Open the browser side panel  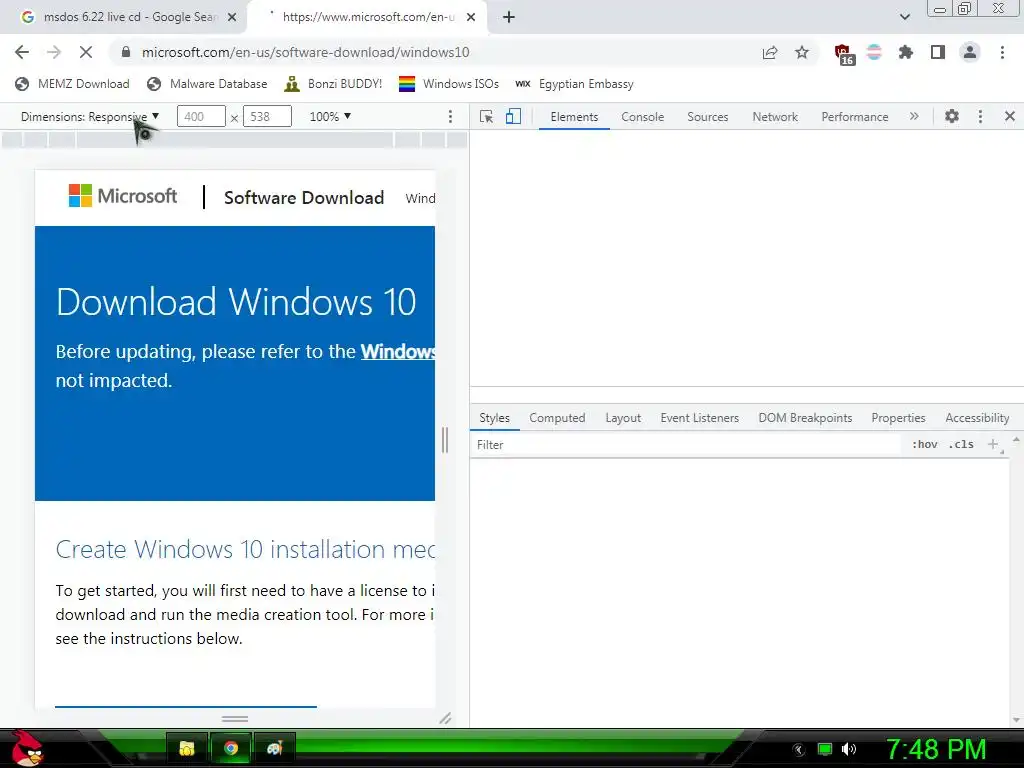tap(938, 52)
